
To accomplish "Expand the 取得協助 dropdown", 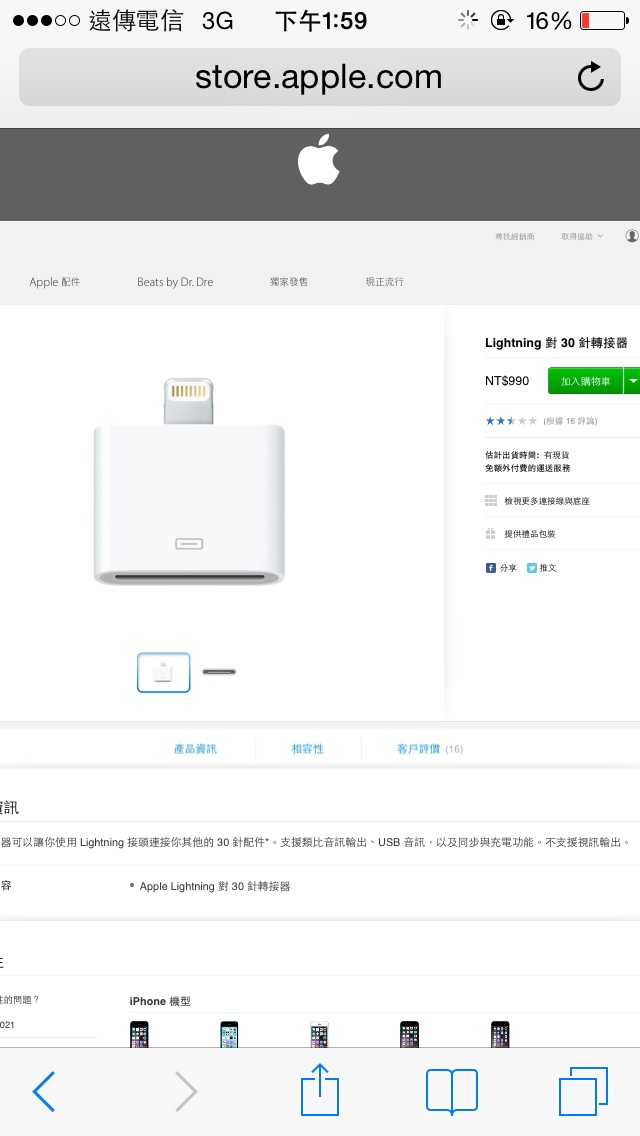I will (x=582, y=237).
